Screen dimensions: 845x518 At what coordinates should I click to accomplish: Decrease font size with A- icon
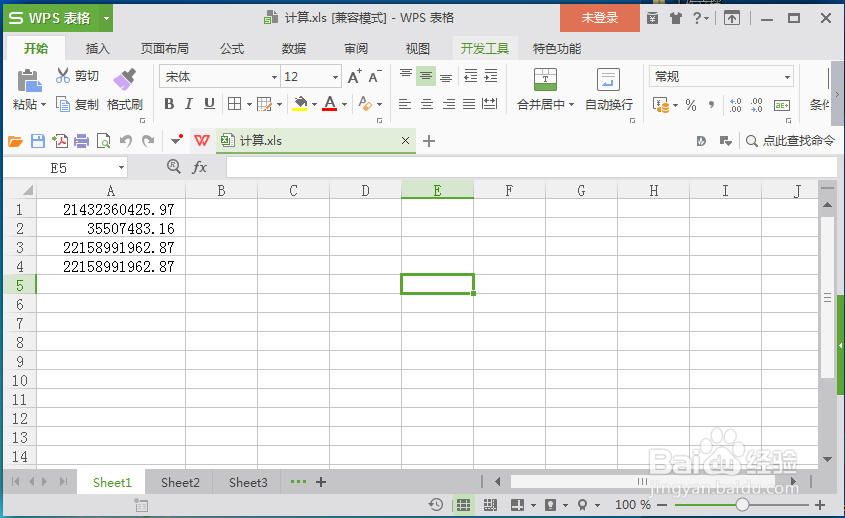pos(375,77)
